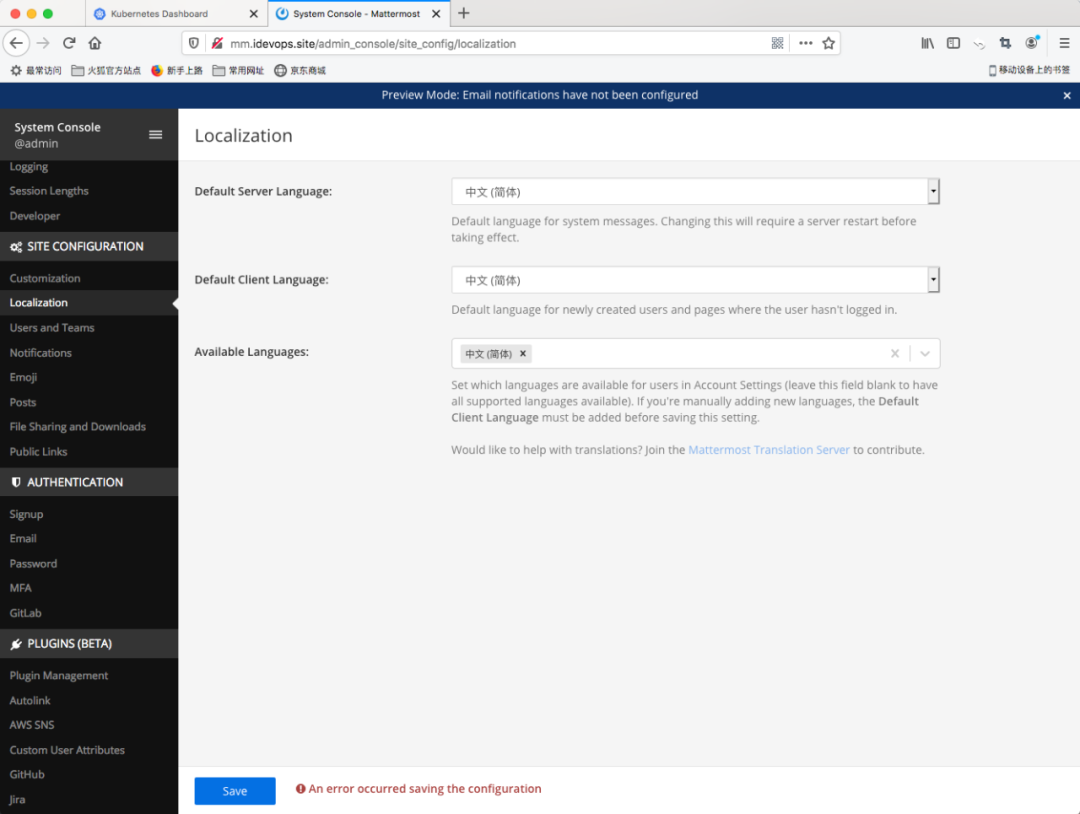Select the System Console Mattermost tab
Screen dimensions: 1080x814
click(x=357, y=14)
